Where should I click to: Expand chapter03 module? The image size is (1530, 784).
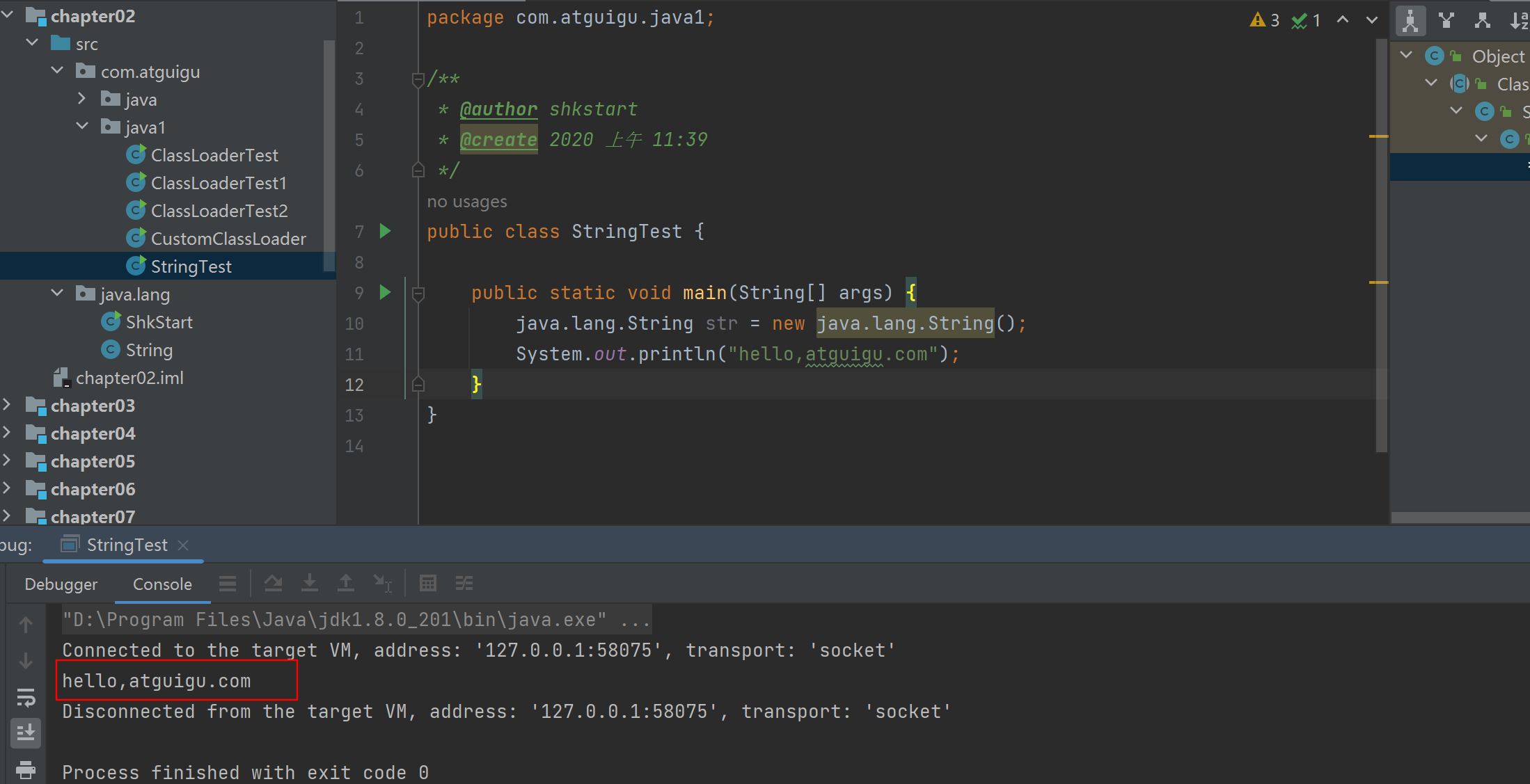point(7,404)
